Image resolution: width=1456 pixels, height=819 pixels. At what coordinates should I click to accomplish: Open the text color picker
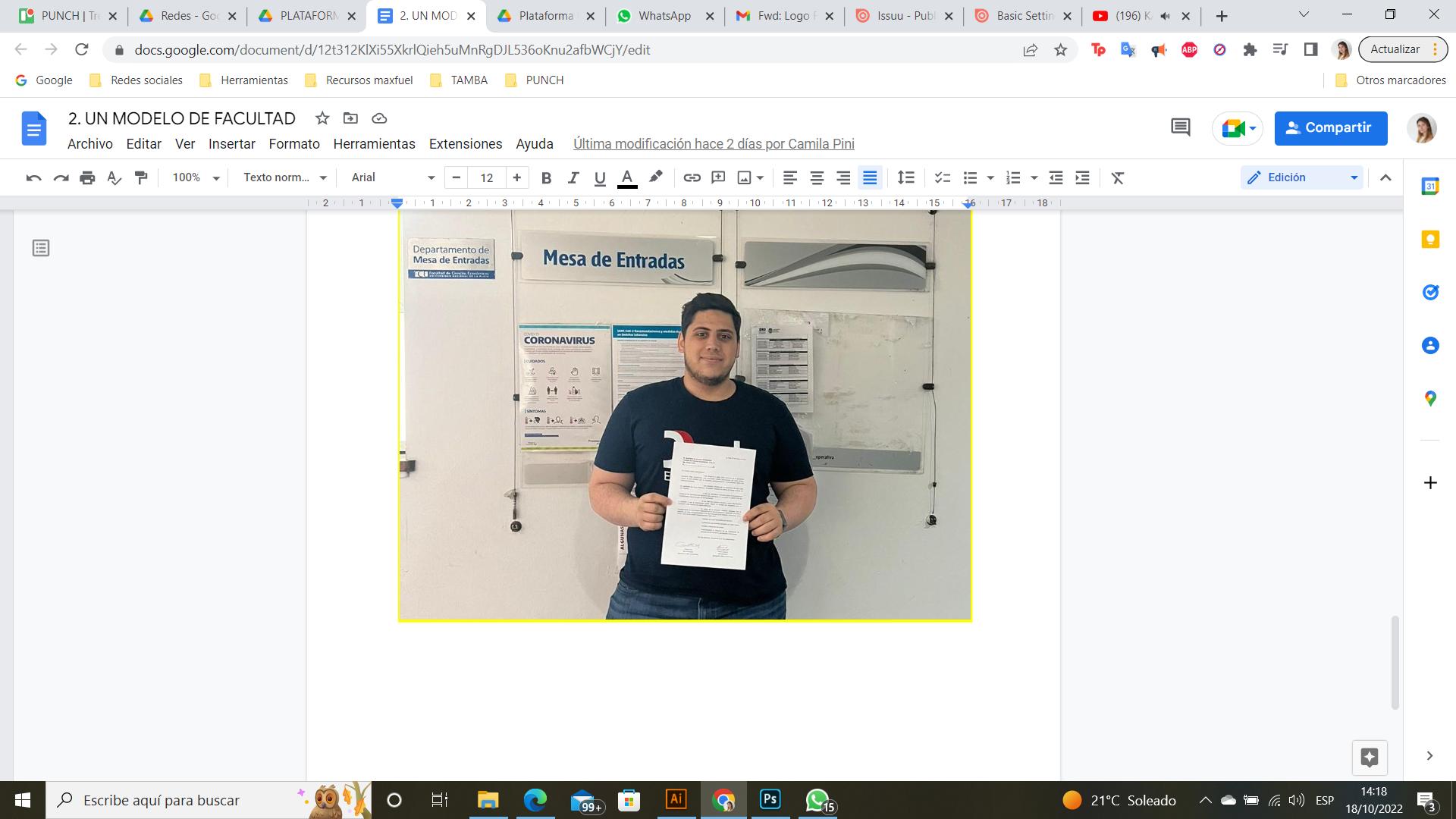[627, 177]
